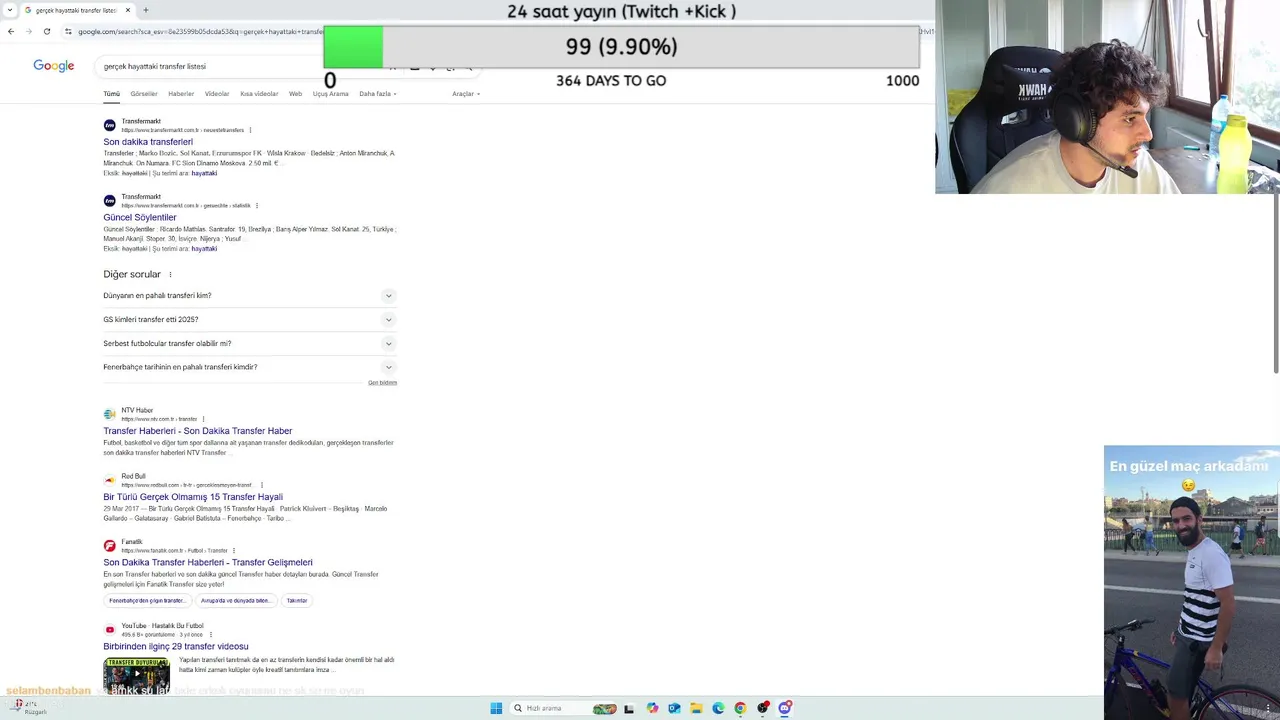The height and width of the screenshot is (720, 1280).
Task: Launch Copilot from the taskbar
Action: pos(652,708)
